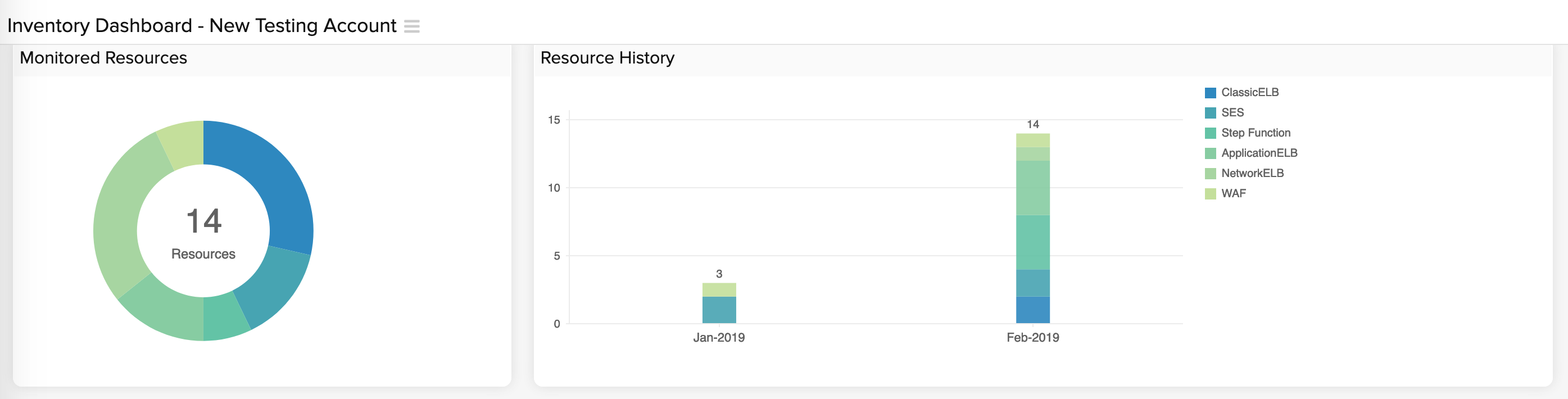Click the Step Function legend color square

click(x=1210, y=133)
